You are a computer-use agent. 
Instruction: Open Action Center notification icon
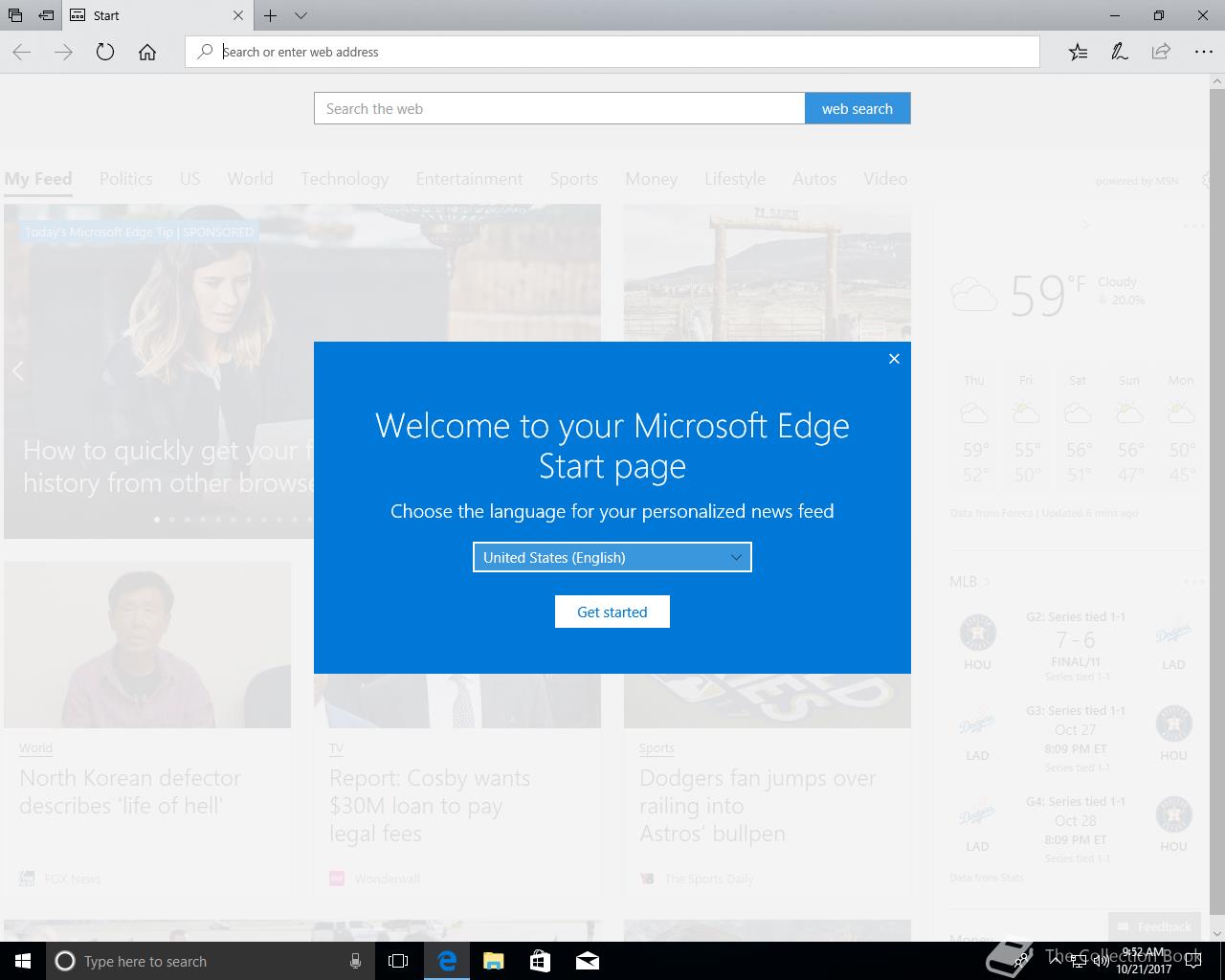pos(1194,961)
